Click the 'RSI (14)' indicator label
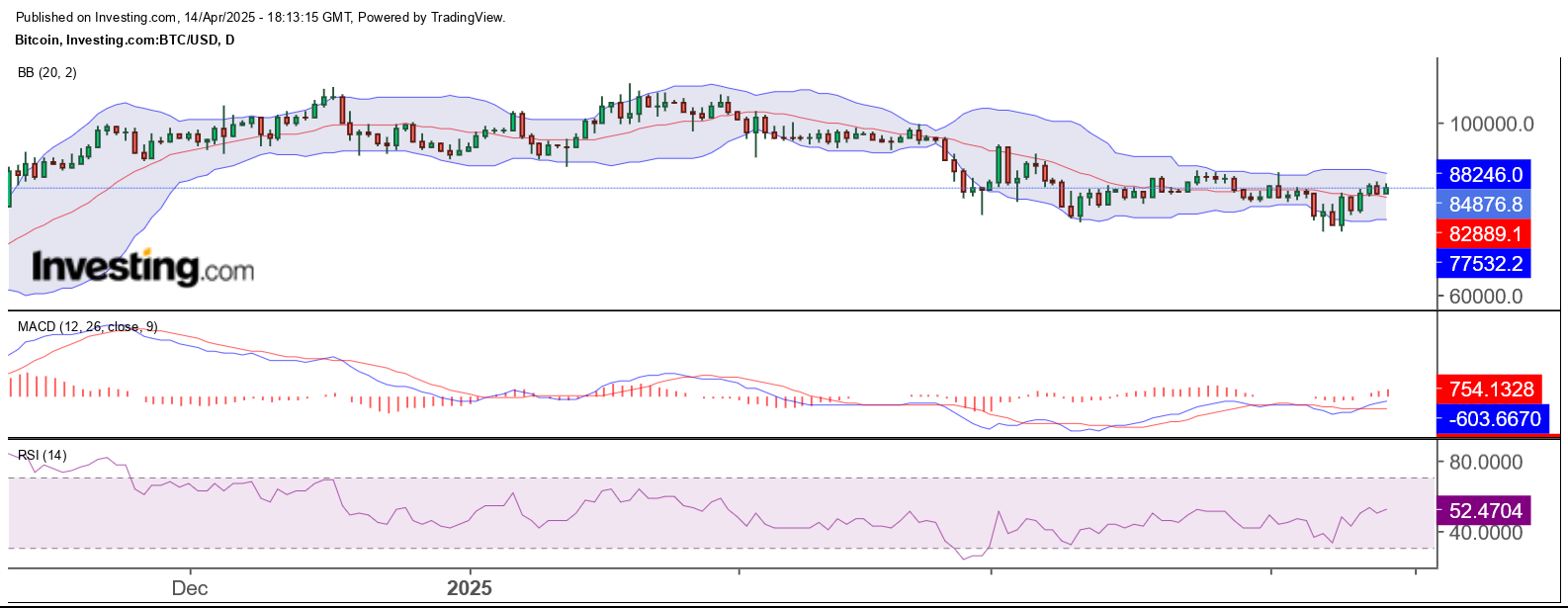 43,455
